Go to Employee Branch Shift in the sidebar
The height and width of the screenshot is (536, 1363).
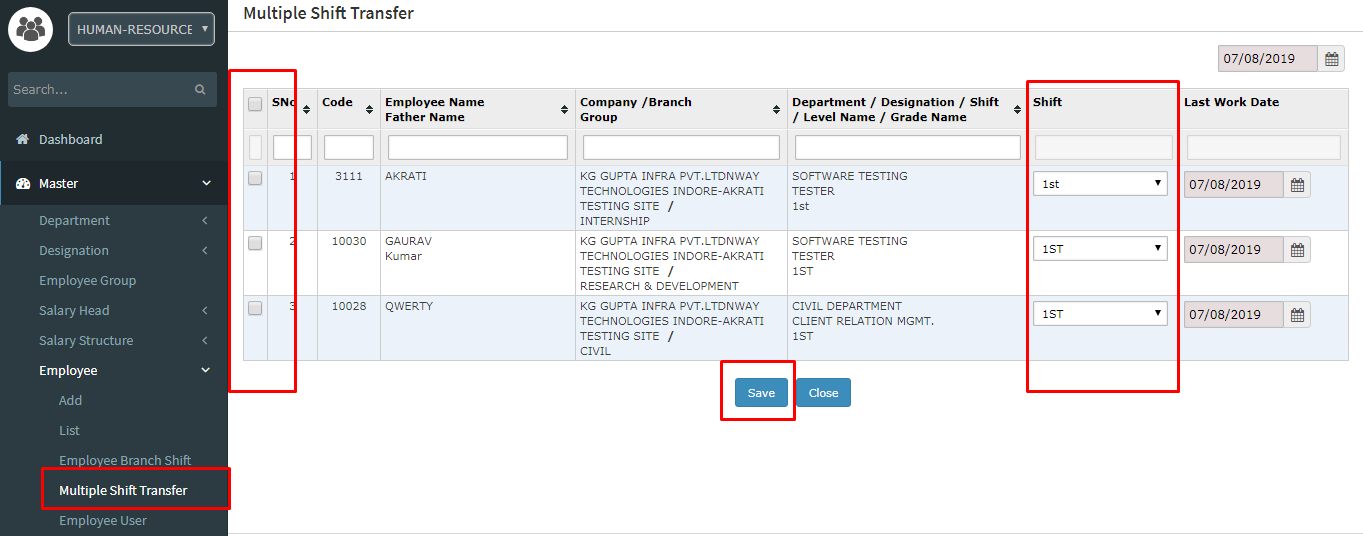[x=125, y=460]
